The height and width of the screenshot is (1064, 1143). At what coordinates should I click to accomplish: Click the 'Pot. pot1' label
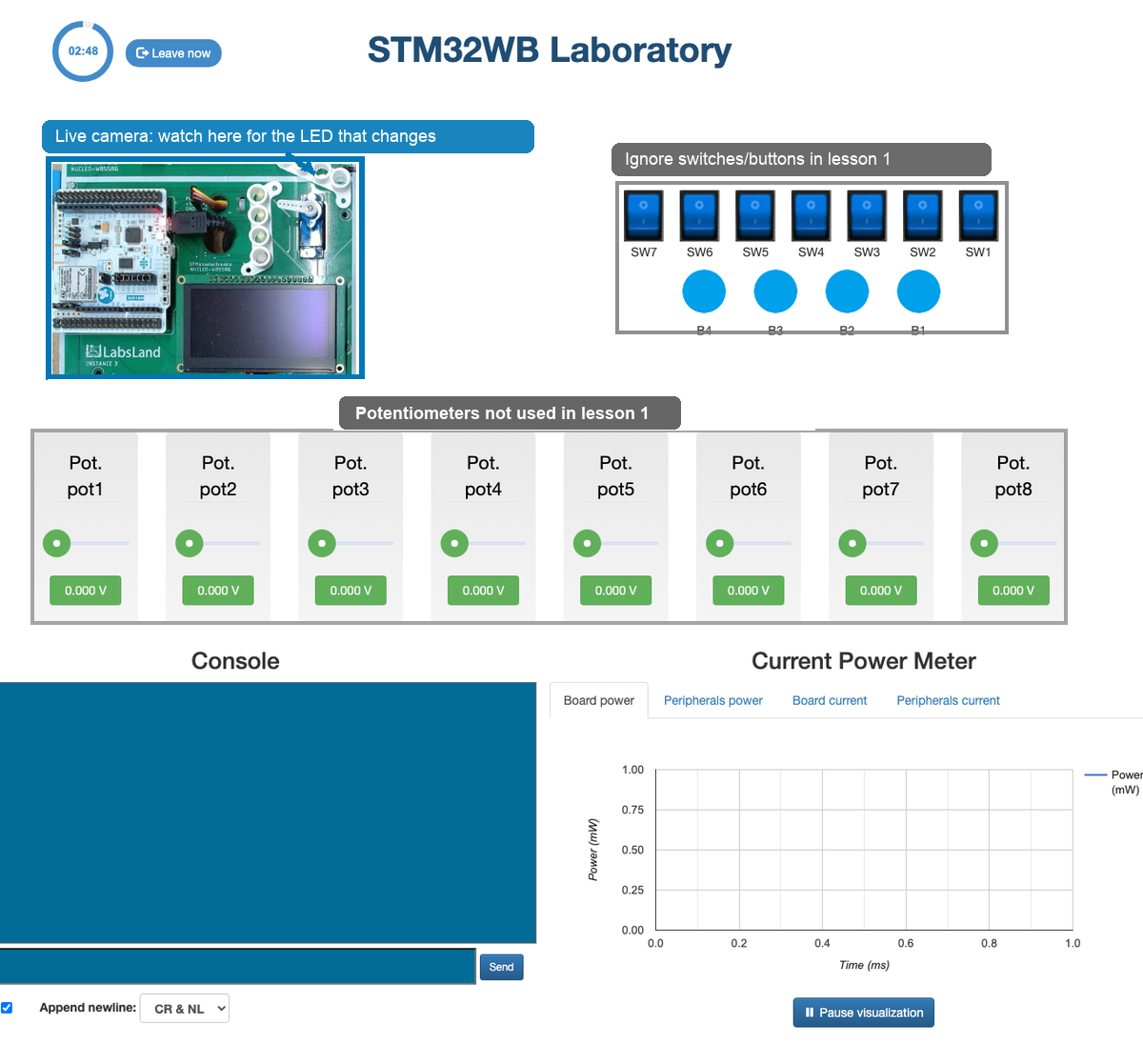85,476
